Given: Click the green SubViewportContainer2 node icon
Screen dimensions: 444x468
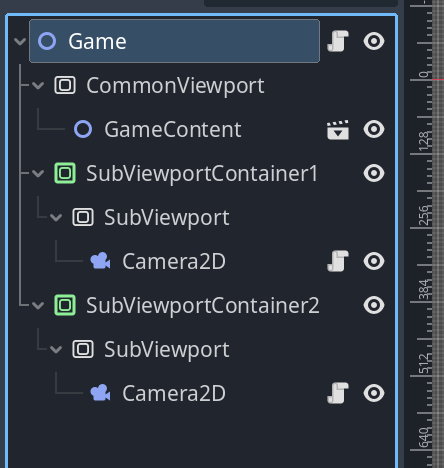Looking at the screenshot, I should click(65, 305).
